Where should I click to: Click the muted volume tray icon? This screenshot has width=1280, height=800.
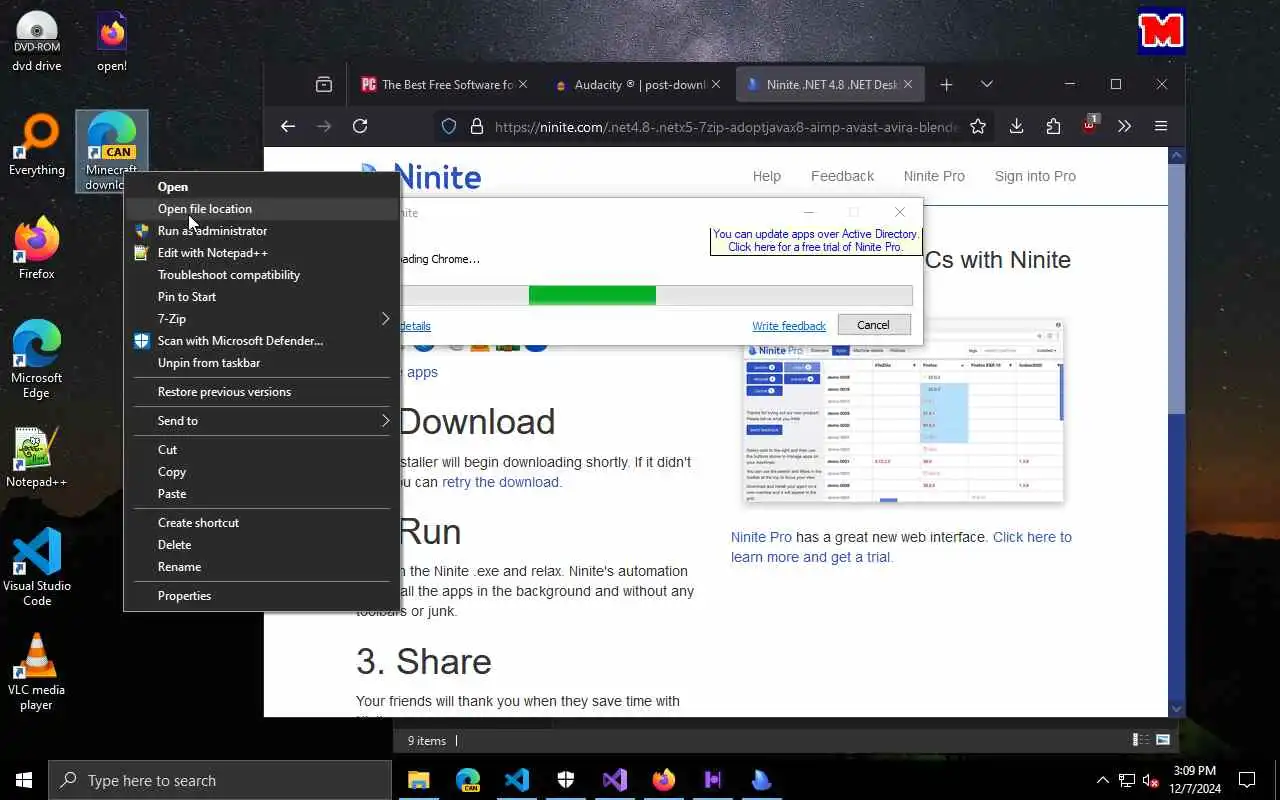point(1151,780)
